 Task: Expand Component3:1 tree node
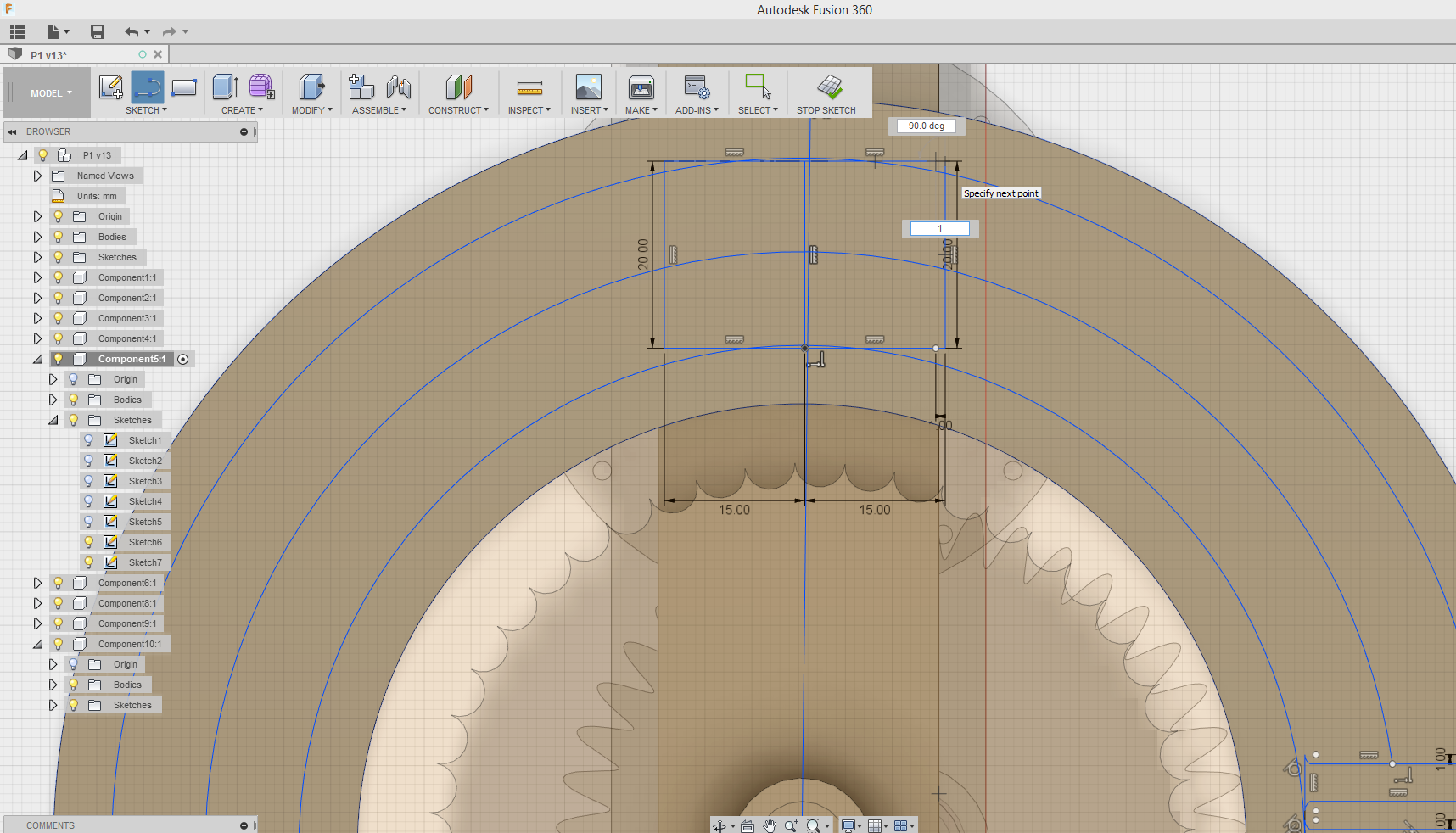tap(37, 318)
